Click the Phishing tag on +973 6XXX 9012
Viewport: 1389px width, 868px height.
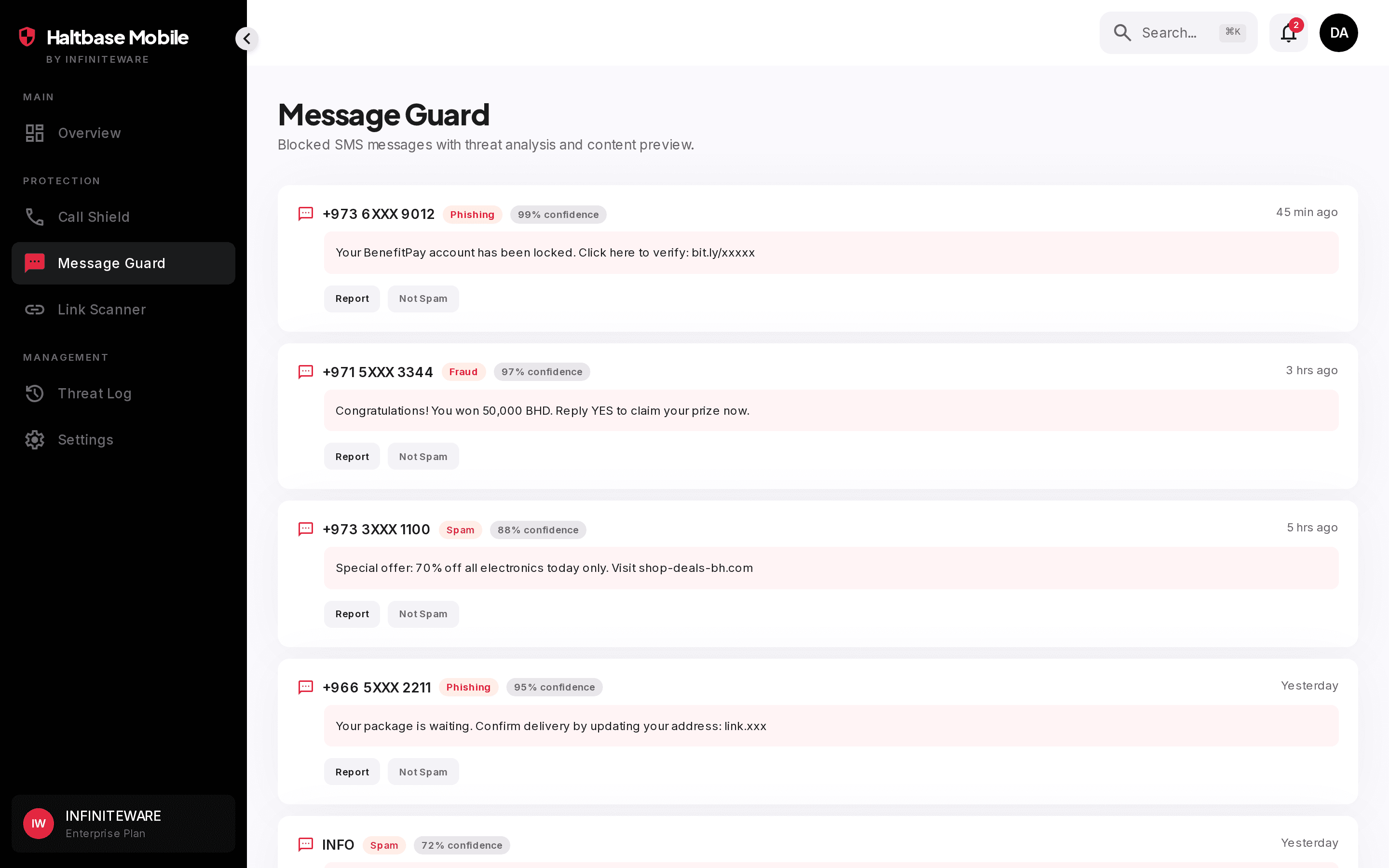(472, 215)
